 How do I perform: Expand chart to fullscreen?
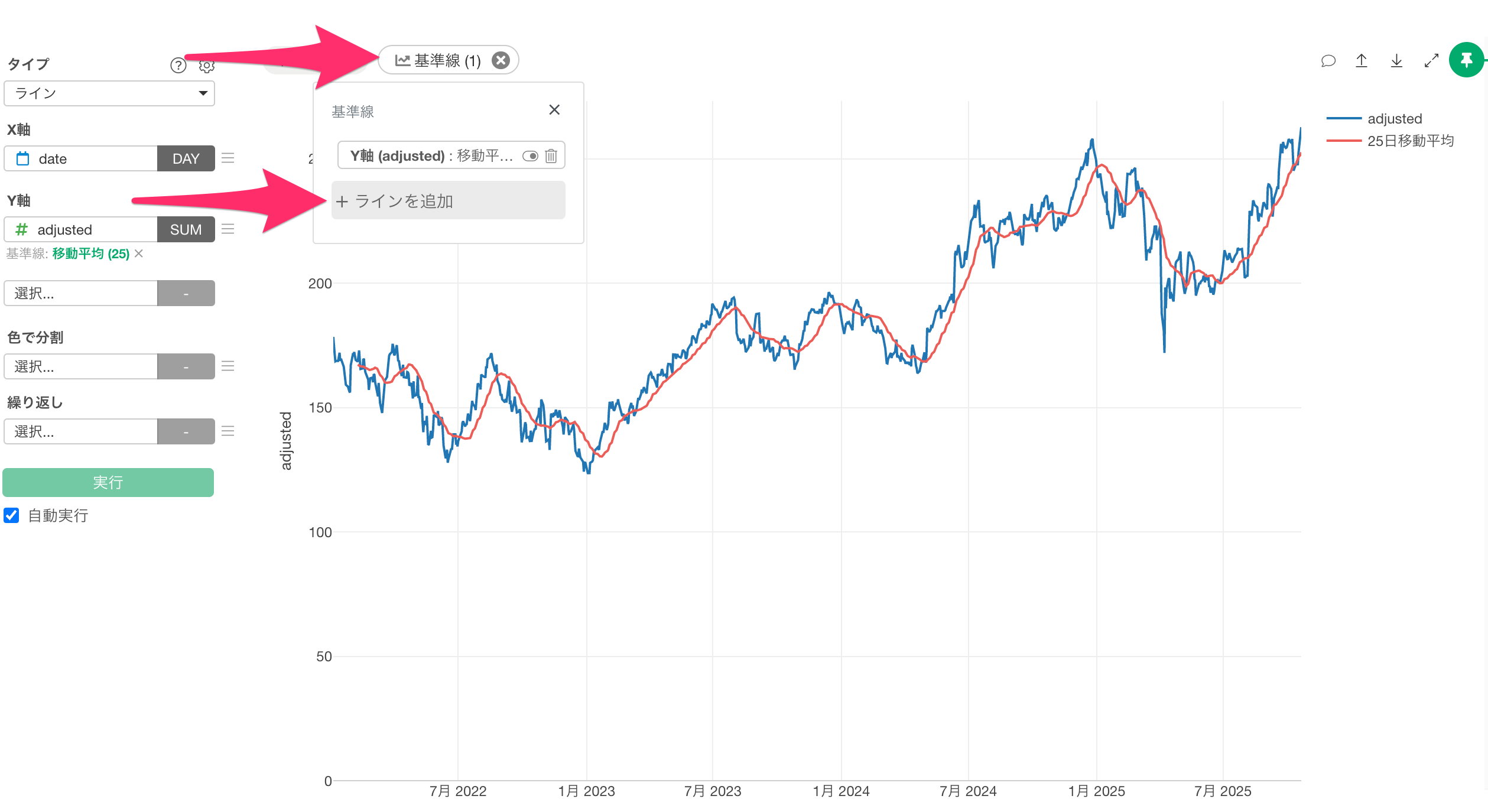1431,61
